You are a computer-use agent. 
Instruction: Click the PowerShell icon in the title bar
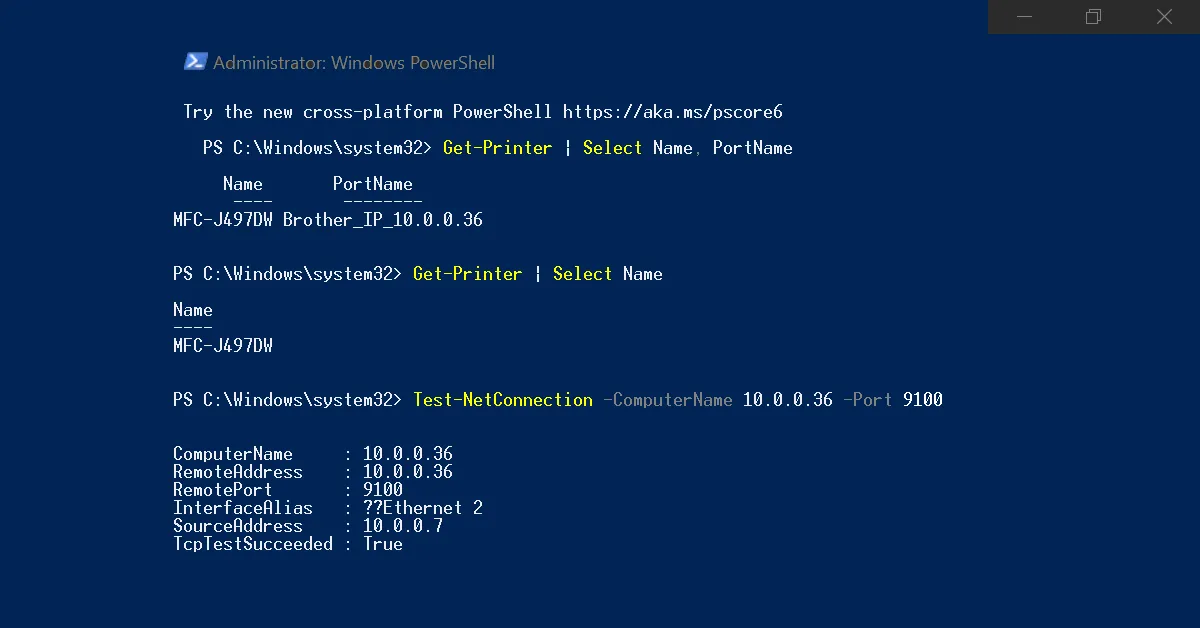coord(195,62)
